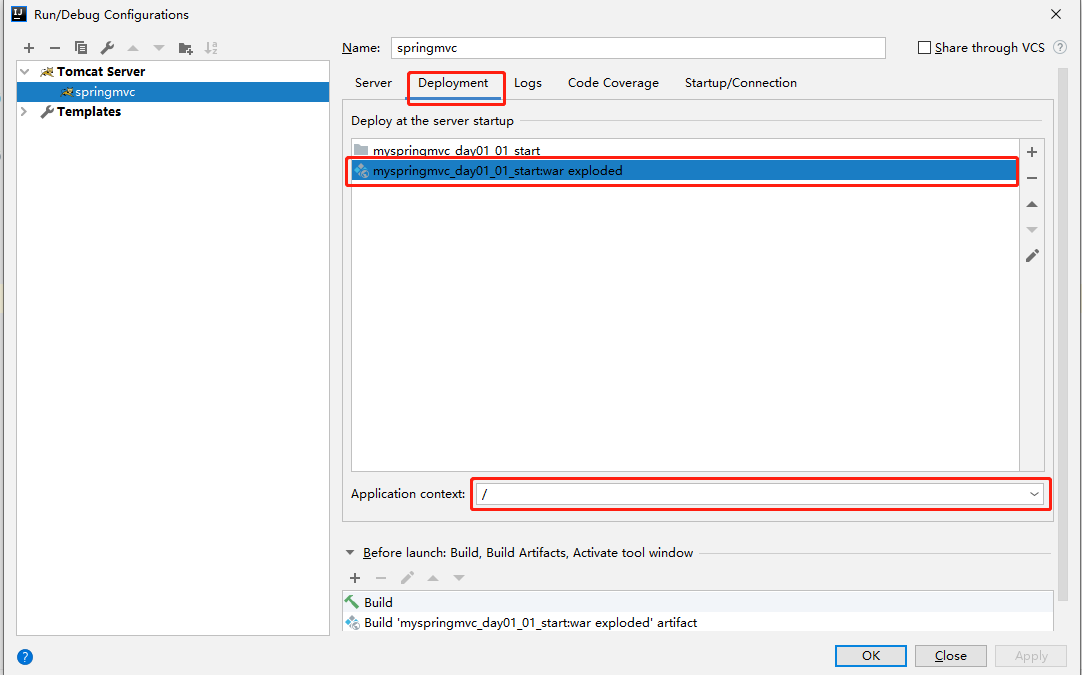Sort configurations alphabetically
Image resolution: width=1082 pixels, height=675 pixels.
[x=211, y=48]
